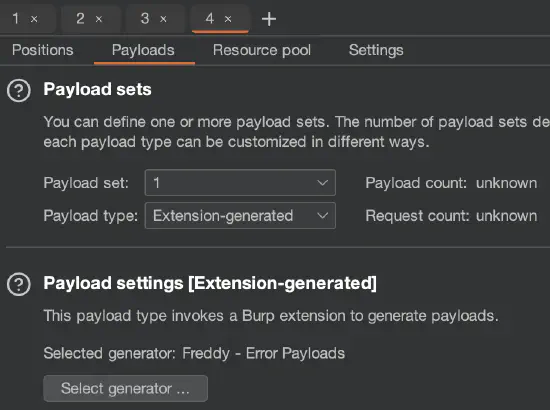
Task: Select Intruder tab 4
Action: (x=210, y=19)
